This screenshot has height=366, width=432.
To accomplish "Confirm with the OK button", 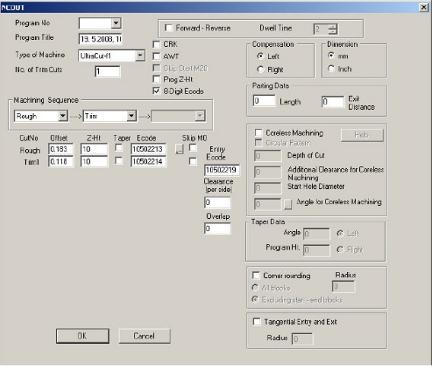I will coord(82,336).
